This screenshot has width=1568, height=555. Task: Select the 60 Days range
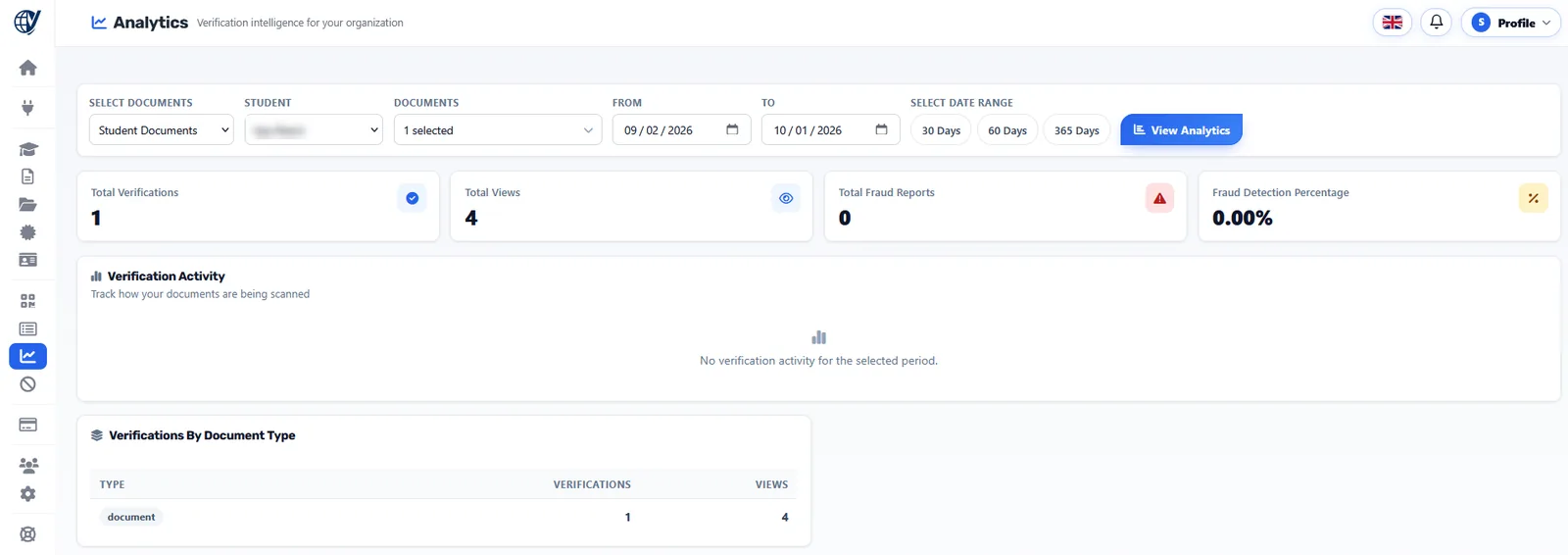[1007, 130]
